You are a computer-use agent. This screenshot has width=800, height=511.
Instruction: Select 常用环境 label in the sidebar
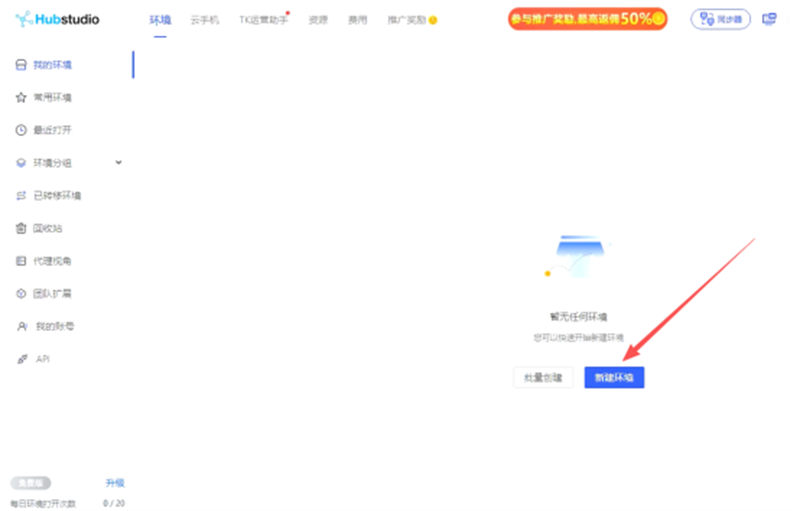53,97
